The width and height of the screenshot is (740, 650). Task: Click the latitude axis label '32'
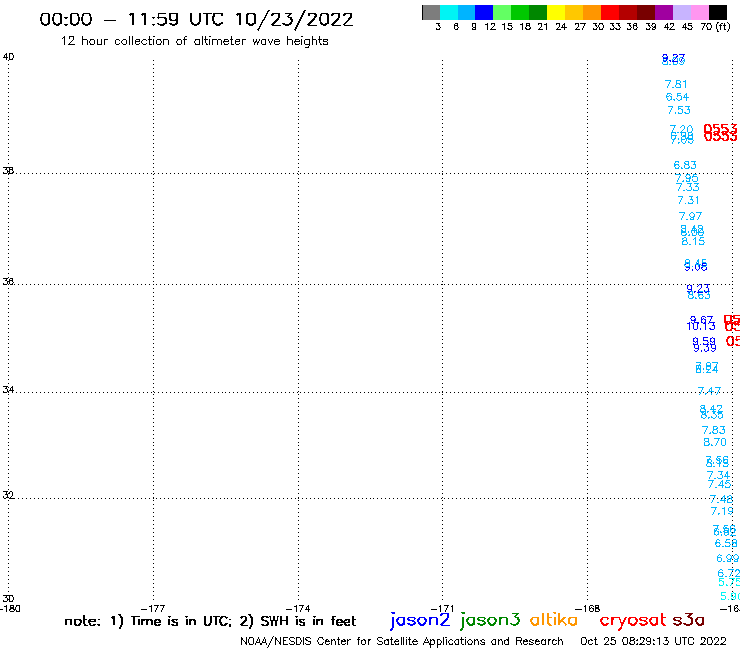[8, 495]
